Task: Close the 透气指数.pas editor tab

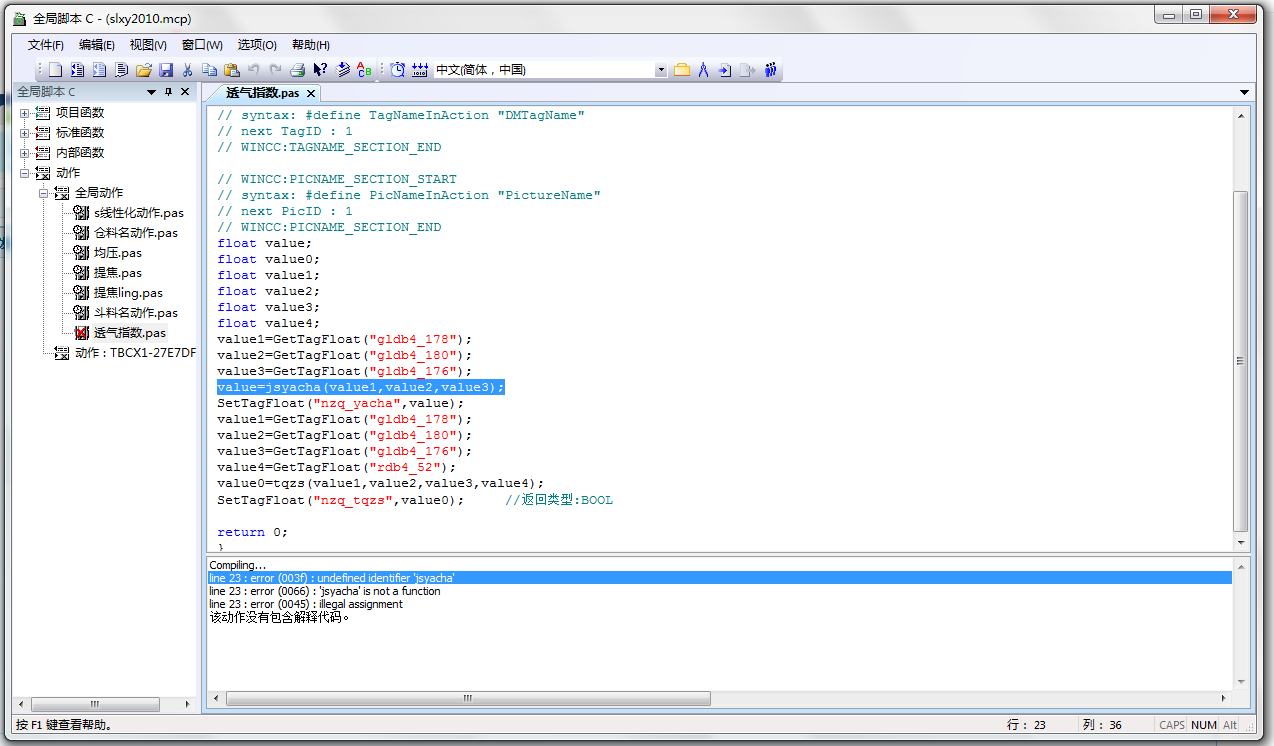Action: [311, 93]
